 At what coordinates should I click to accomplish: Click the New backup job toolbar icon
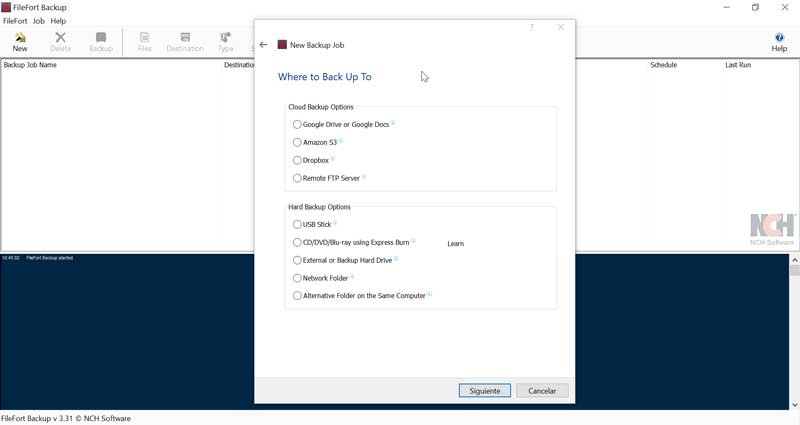pyautogui.click(x=20, y=42)
